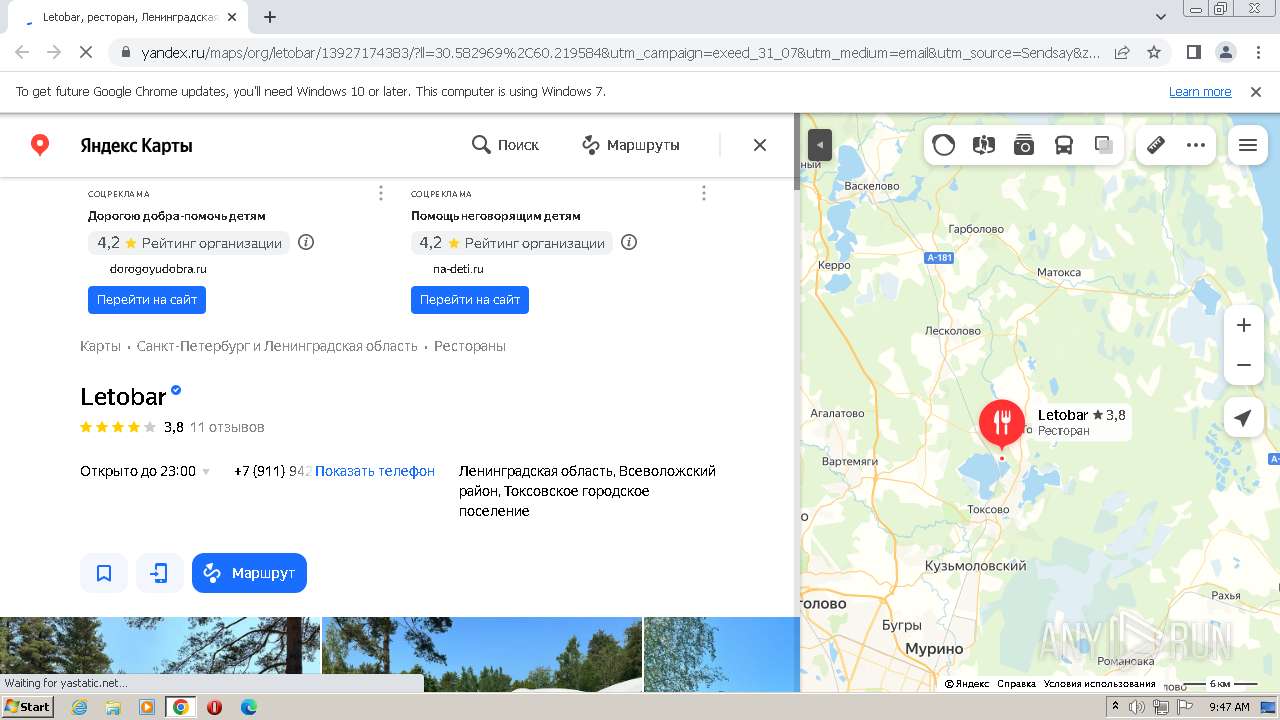Launch Microsoft Edge from the taskbar
Screen dimensions: 1280x720
pos(248,707)
